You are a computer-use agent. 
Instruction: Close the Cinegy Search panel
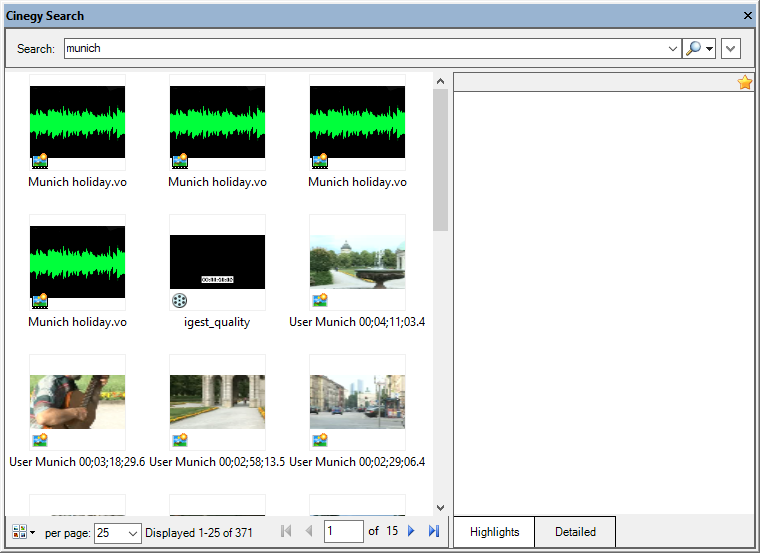(x=748, y=16)
